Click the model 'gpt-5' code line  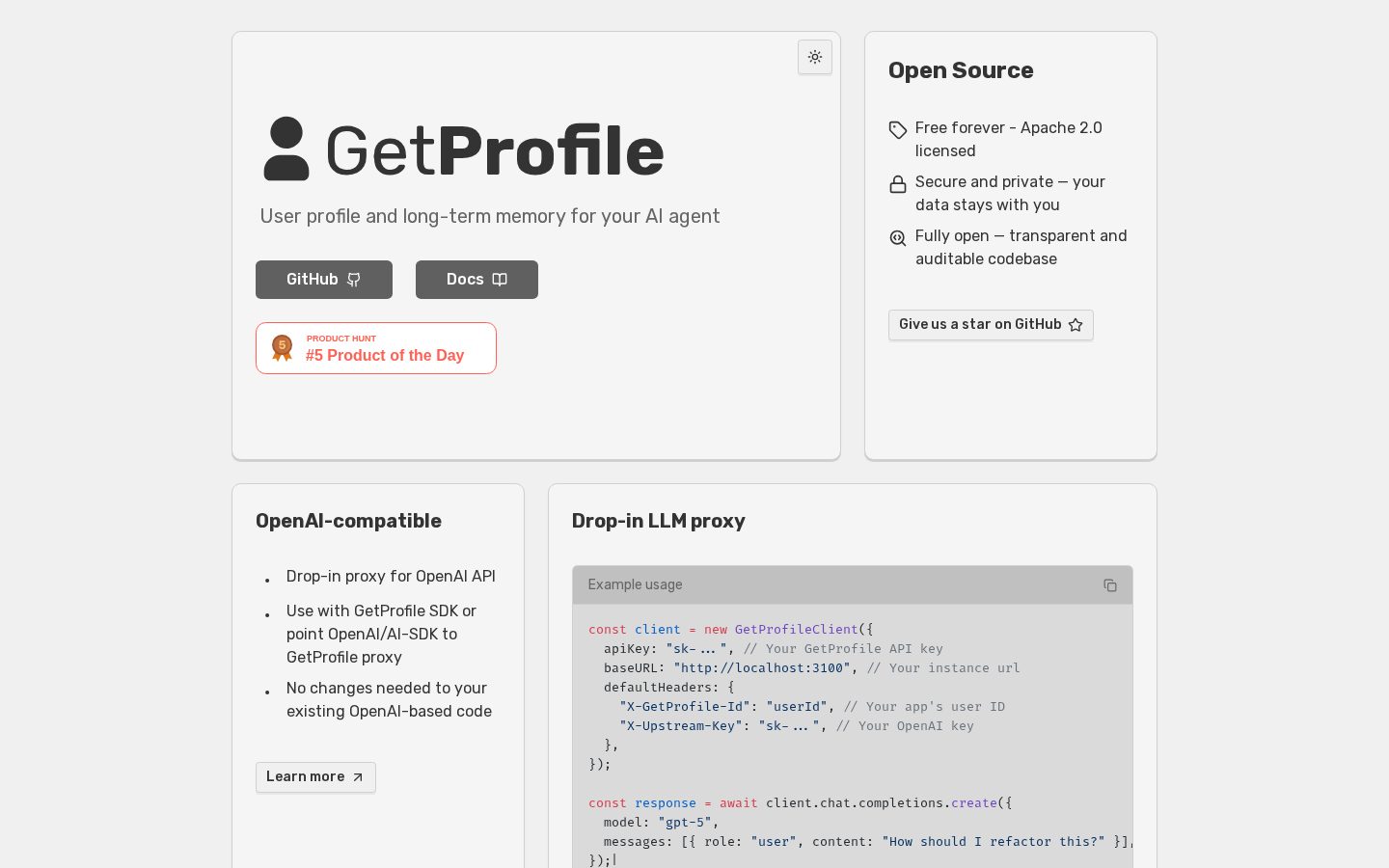[x=662, y=822]
